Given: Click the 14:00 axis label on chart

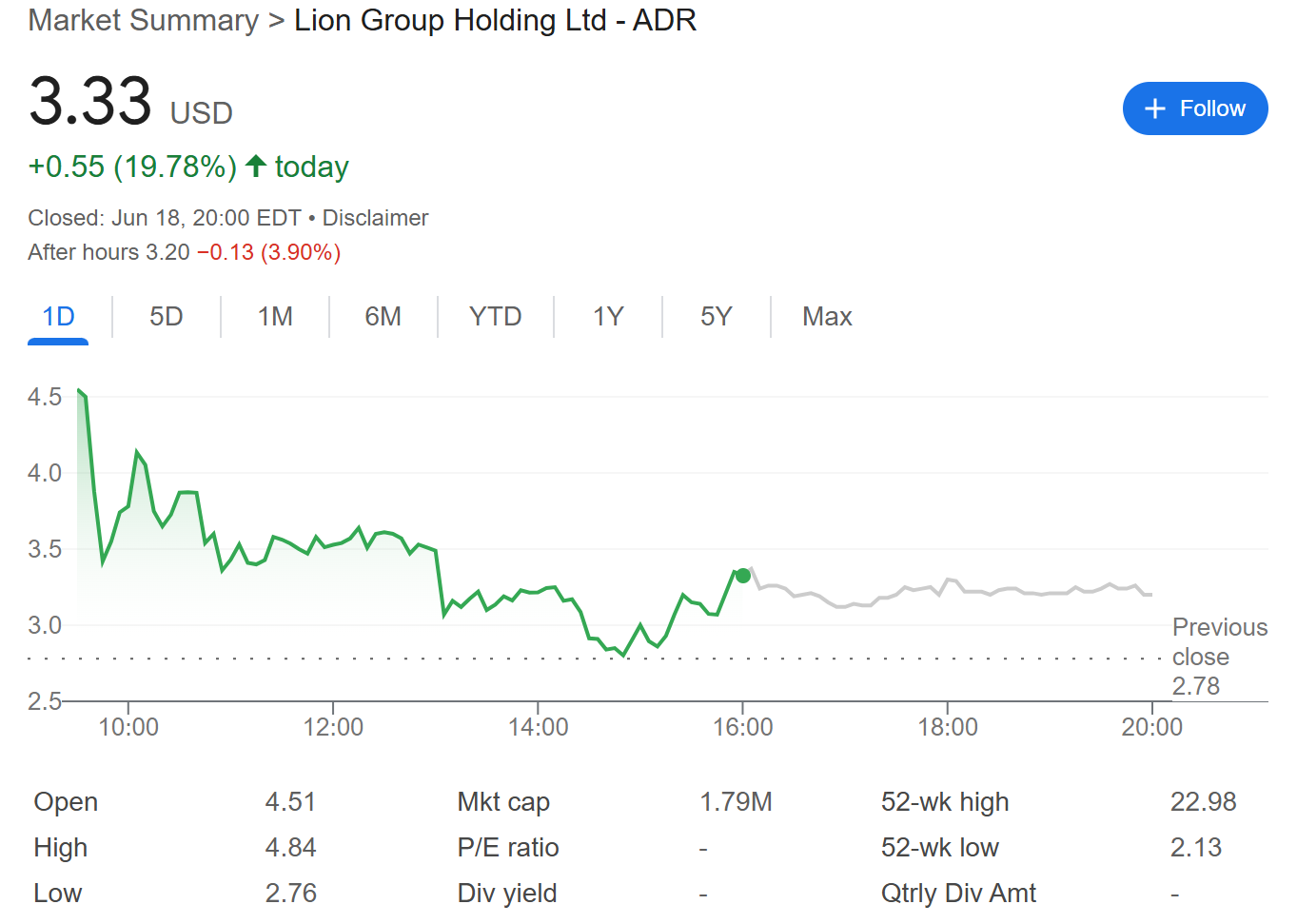Looking at the screenshot, I should tap(538, 727).
